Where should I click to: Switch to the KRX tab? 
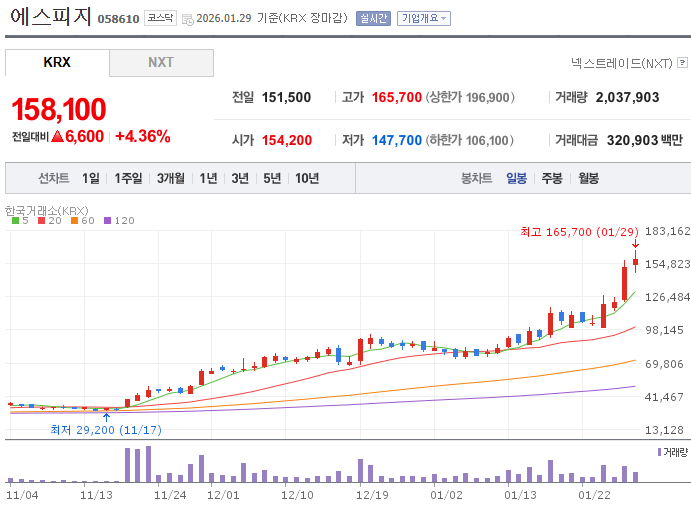click(x=57, y=63)
